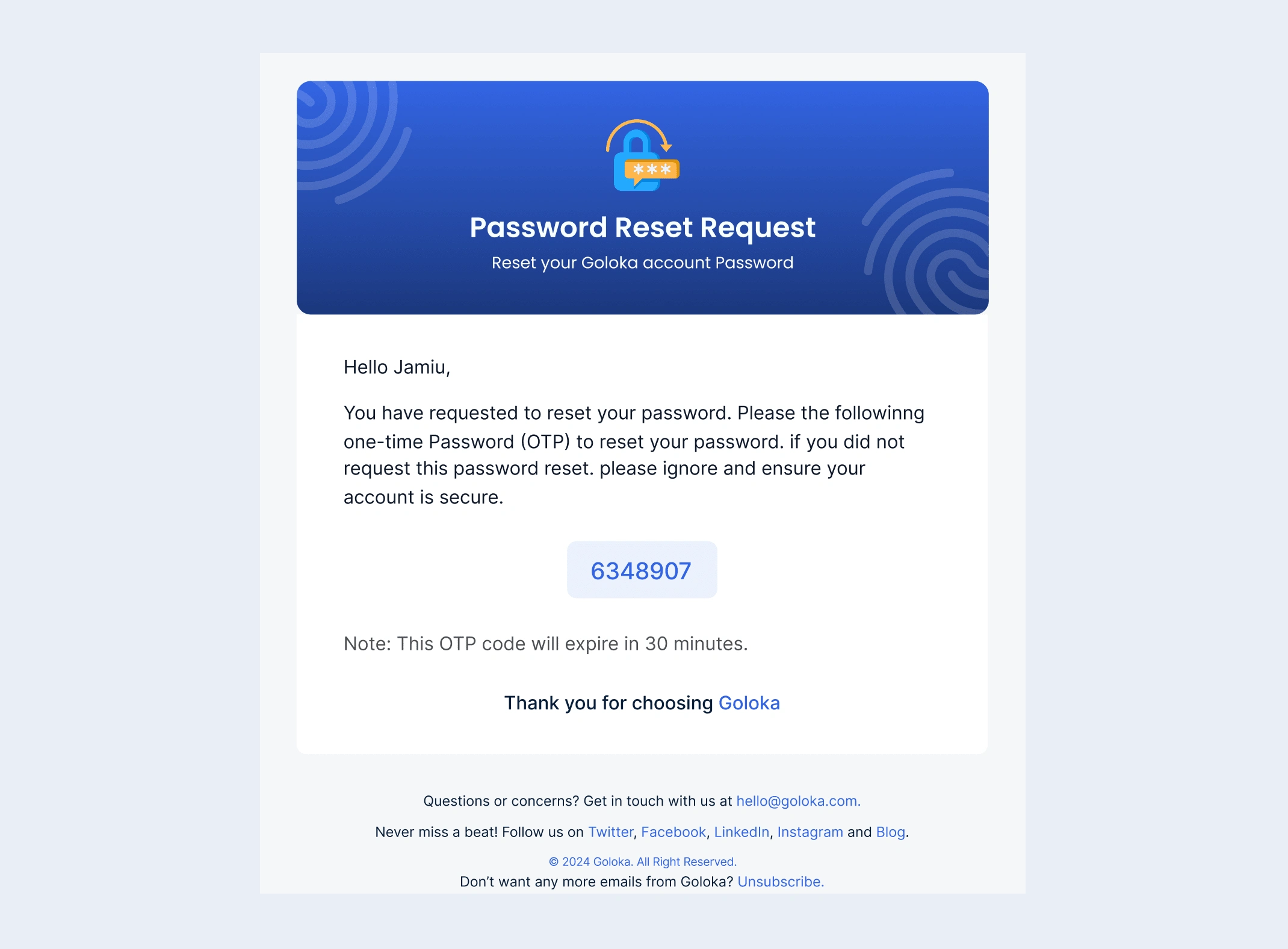Open the Twitter link in footer
The image size is (1288, 949).
point(610,832)
